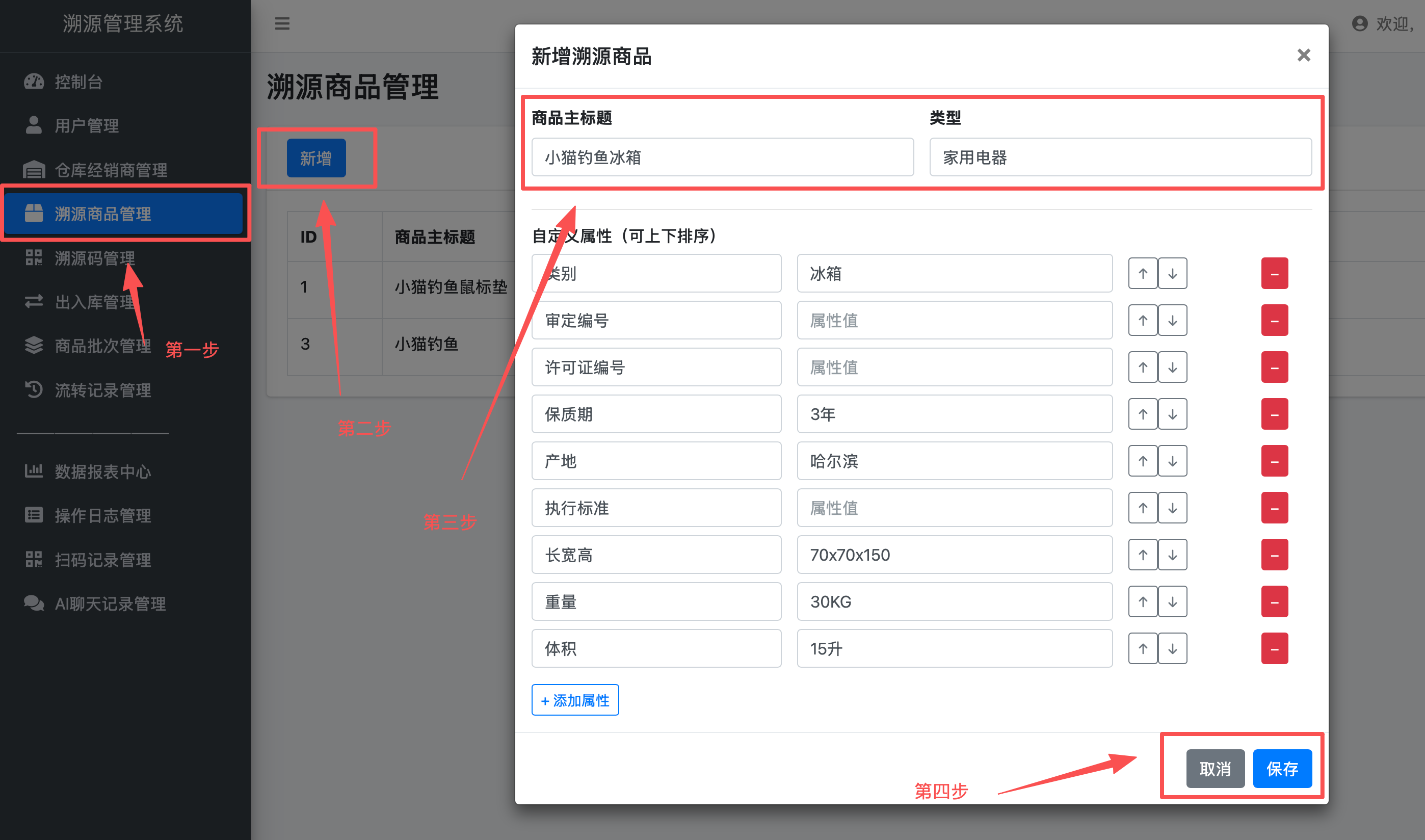Viewport: 1425px width, 840px height.
Task: Click the AI聊天记录管理 chat icon
Action: (34, 603)
